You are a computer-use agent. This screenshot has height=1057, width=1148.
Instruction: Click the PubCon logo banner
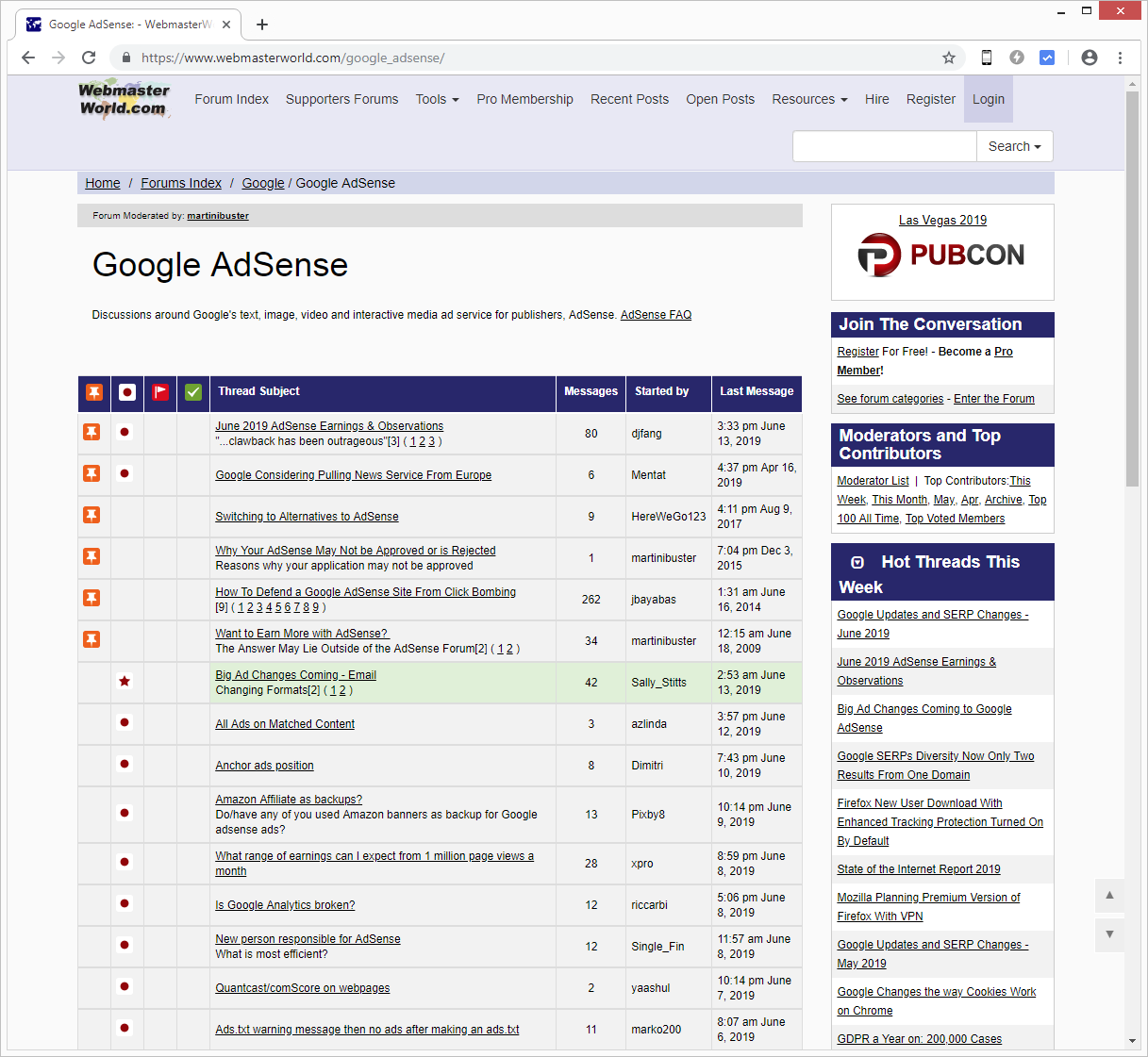[941, 256]
